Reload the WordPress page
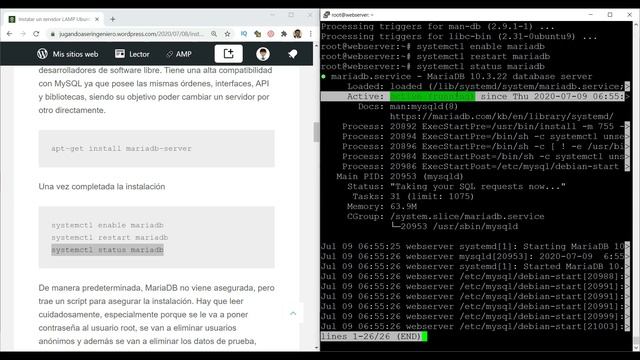The height and width of the screenshot is (360, 640). 36,34
